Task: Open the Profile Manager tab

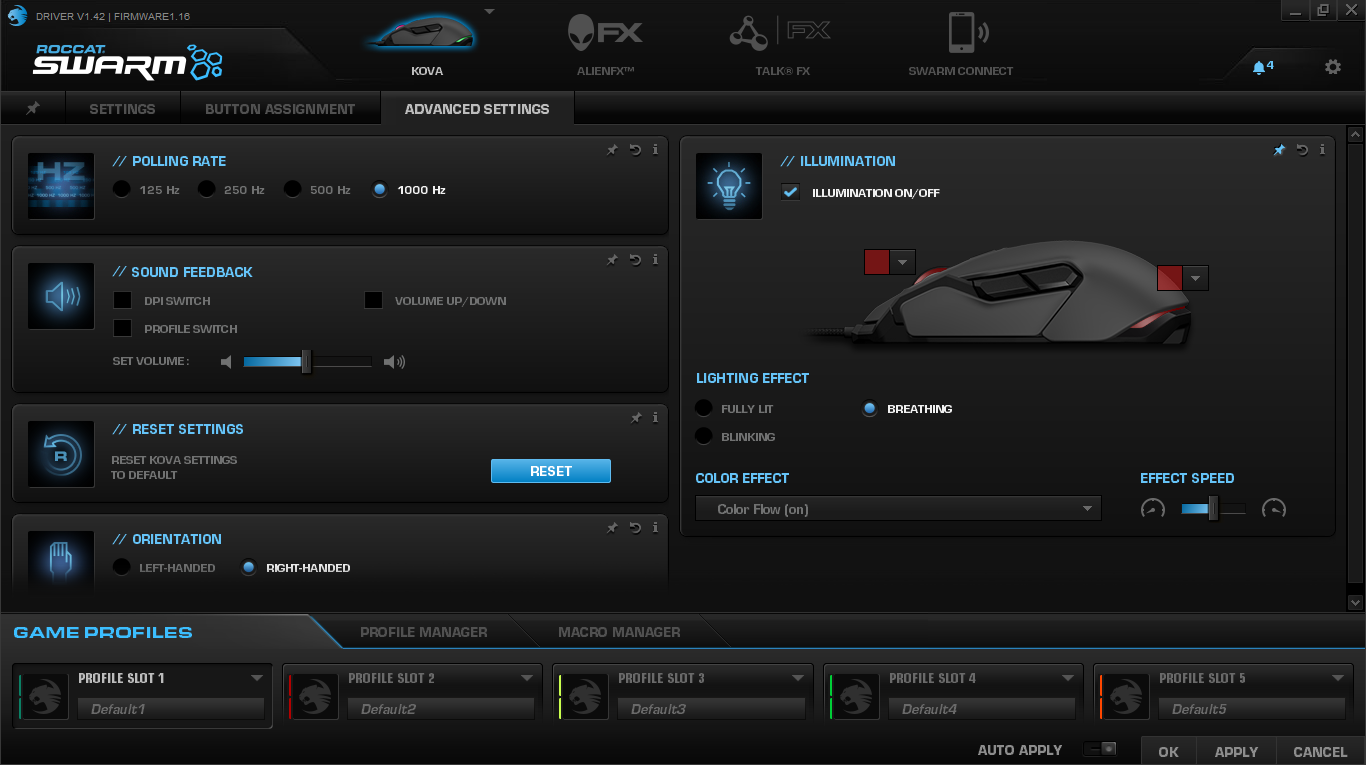Action: pyautogui.click(x=424, y=632)
